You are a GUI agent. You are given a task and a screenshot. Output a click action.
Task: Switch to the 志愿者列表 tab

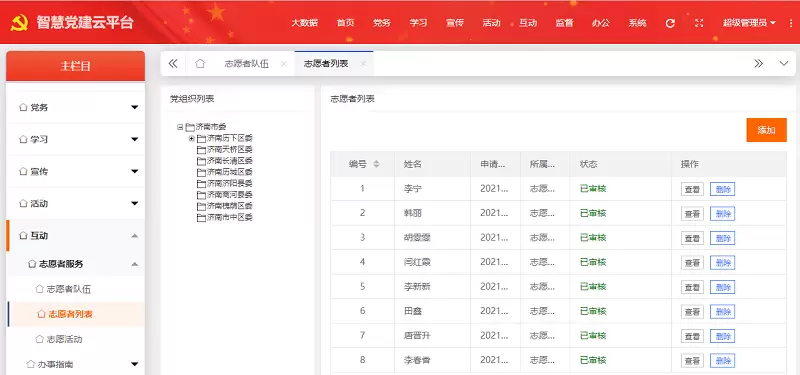[x=326, y=64]
